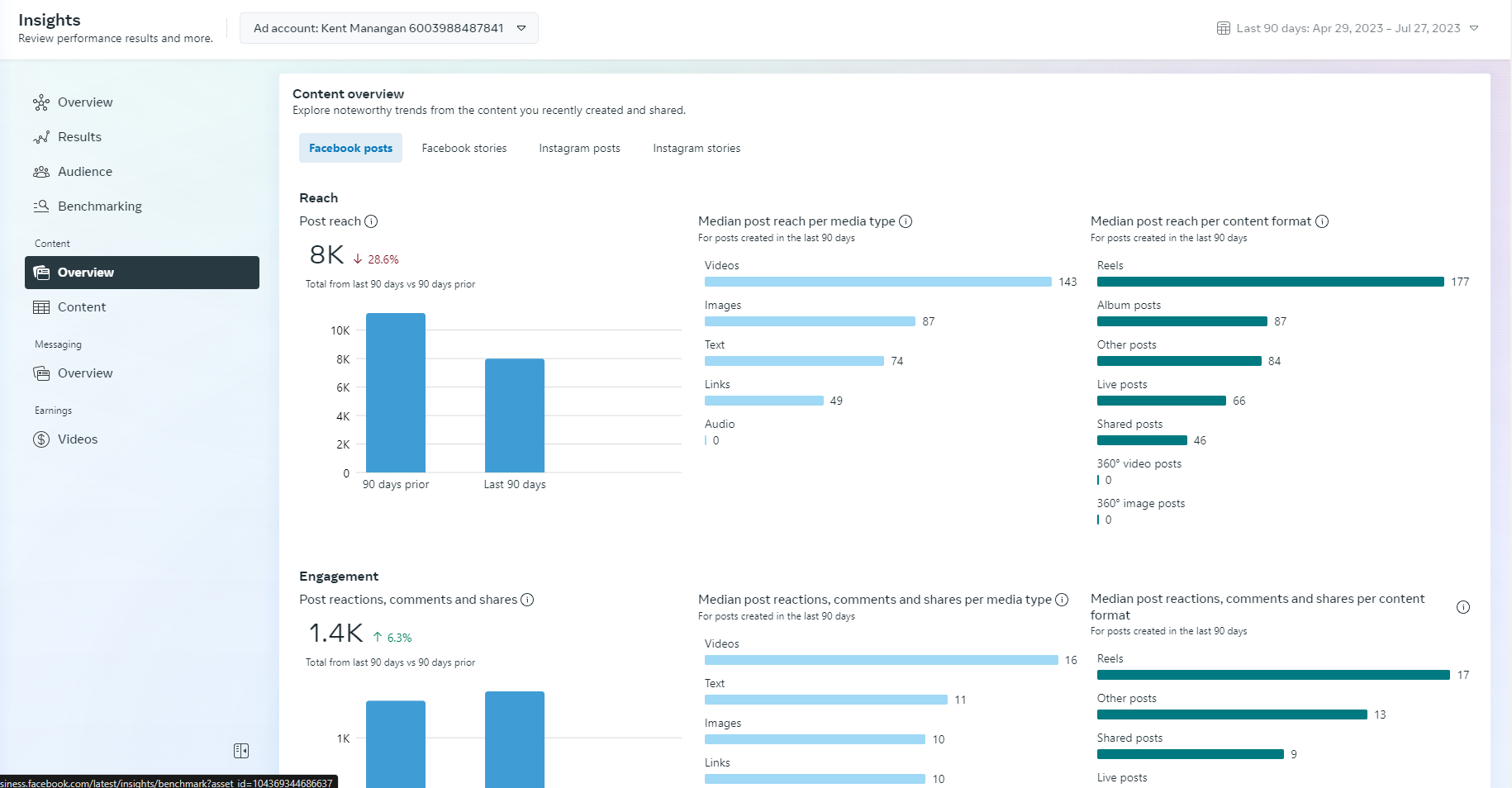
Task: Show info for Post reach
Action: [371, 221]
